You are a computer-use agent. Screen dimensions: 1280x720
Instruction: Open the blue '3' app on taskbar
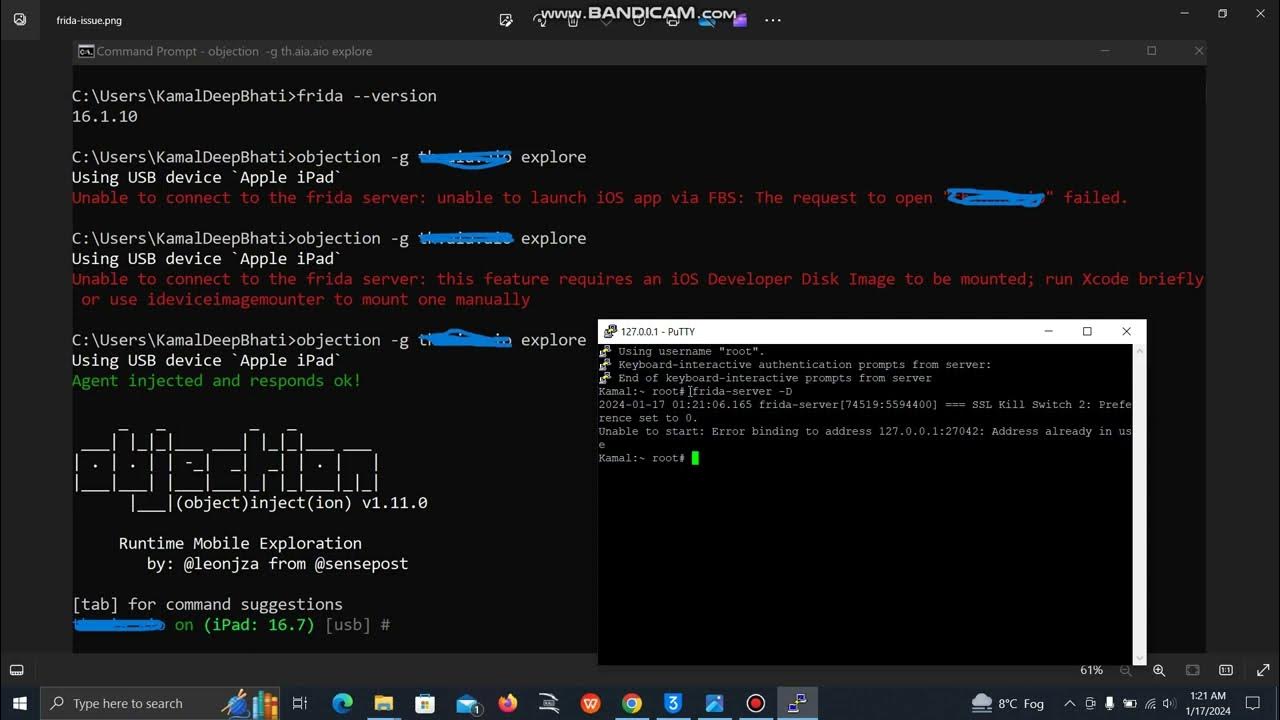pos(673,703)
